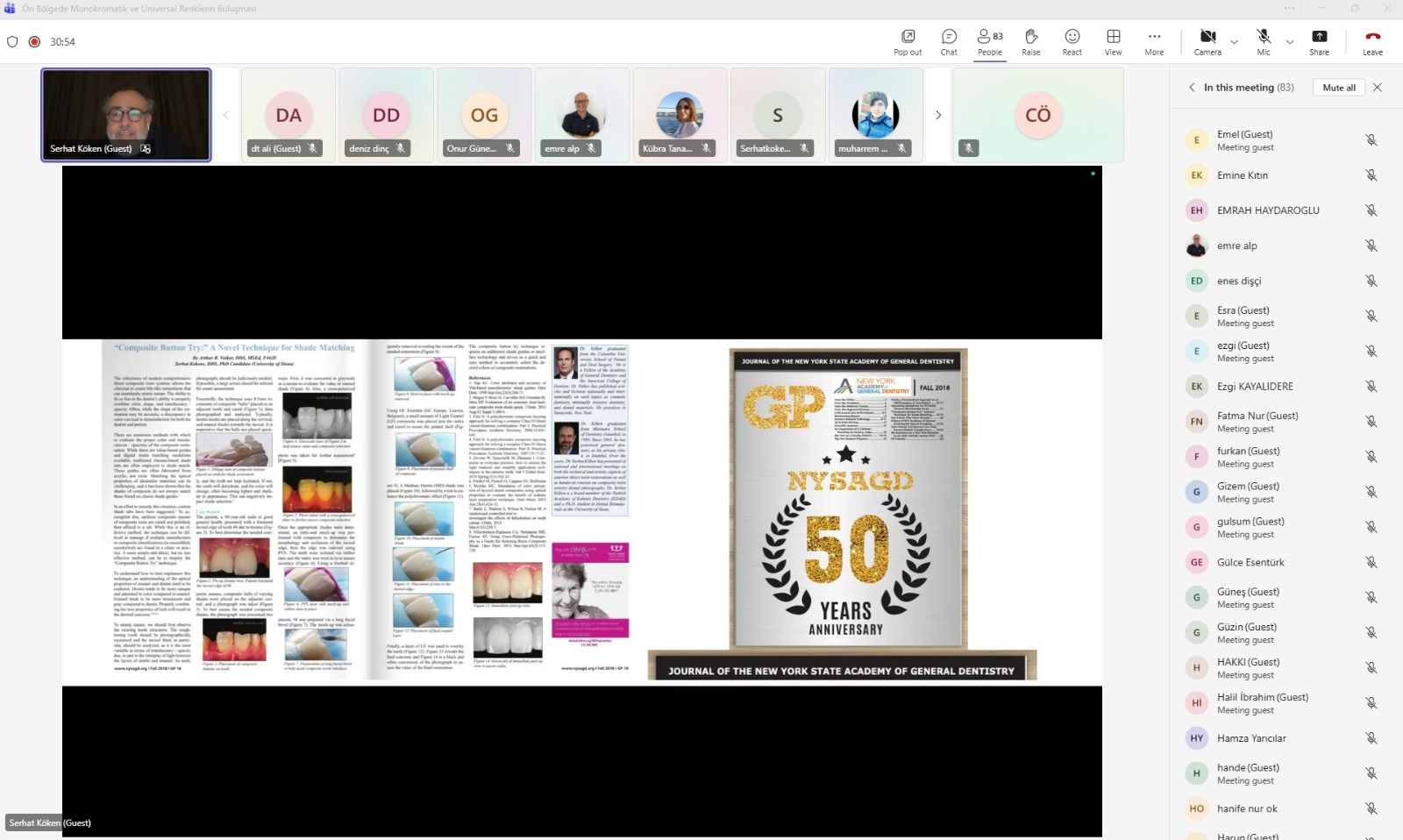Expand the Mic options dropdown arrow
This screenshot has height=840, width=1403.
tap(1289, 41)
